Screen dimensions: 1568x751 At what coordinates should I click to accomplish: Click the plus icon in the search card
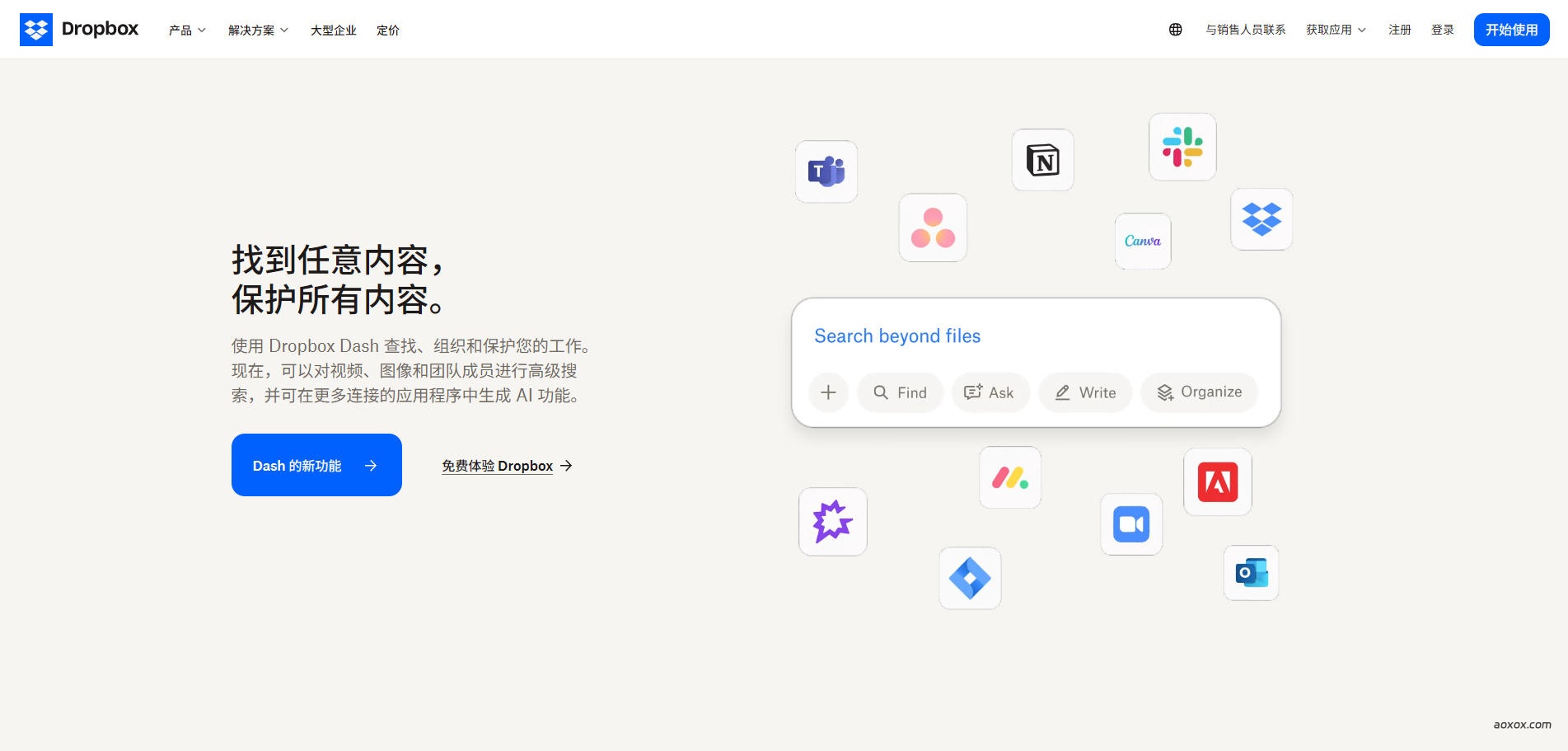click(828, 392)
